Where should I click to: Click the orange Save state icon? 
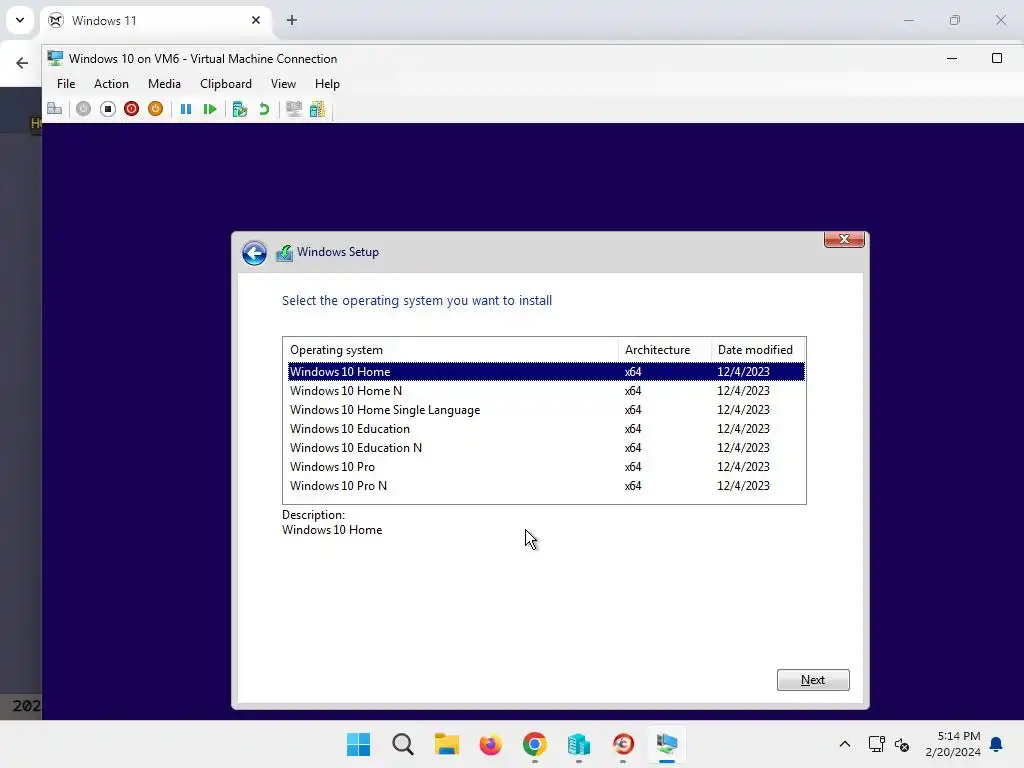click(x=155, y=109)
